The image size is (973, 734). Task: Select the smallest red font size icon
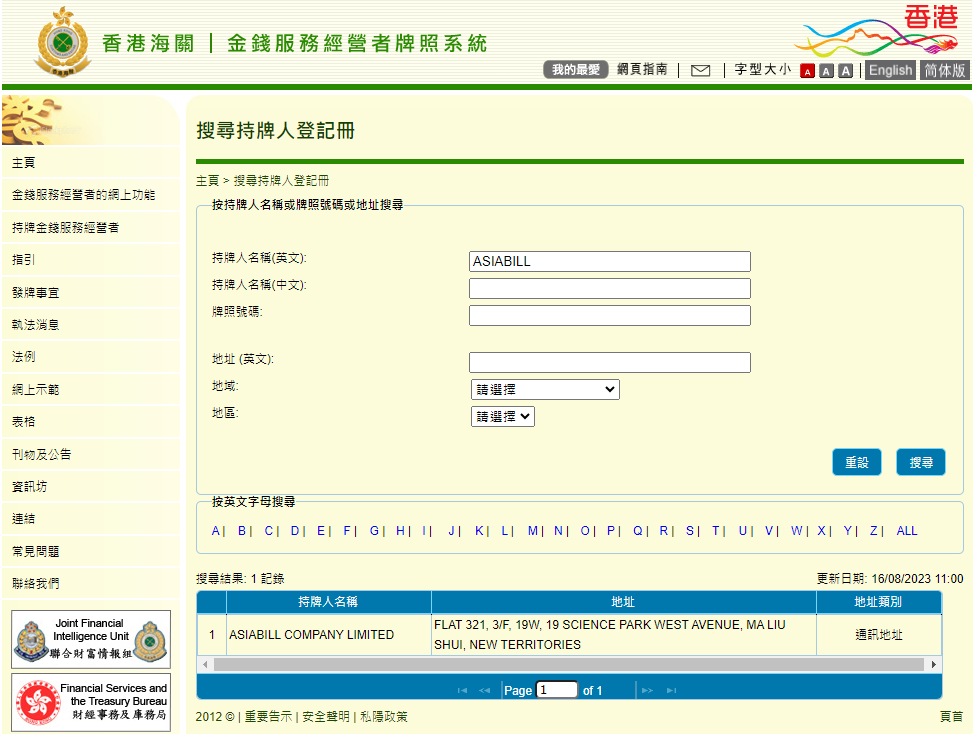pos(807,70)
